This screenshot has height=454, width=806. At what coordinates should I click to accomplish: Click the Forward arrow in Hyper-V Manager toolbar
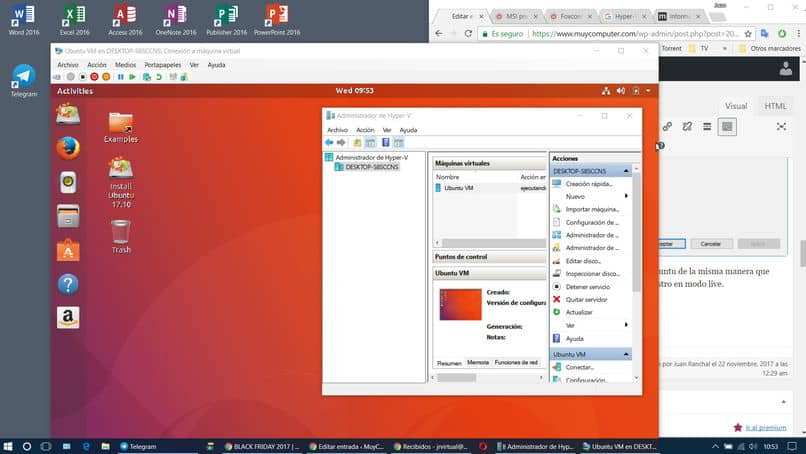click(x=341, y=142)
